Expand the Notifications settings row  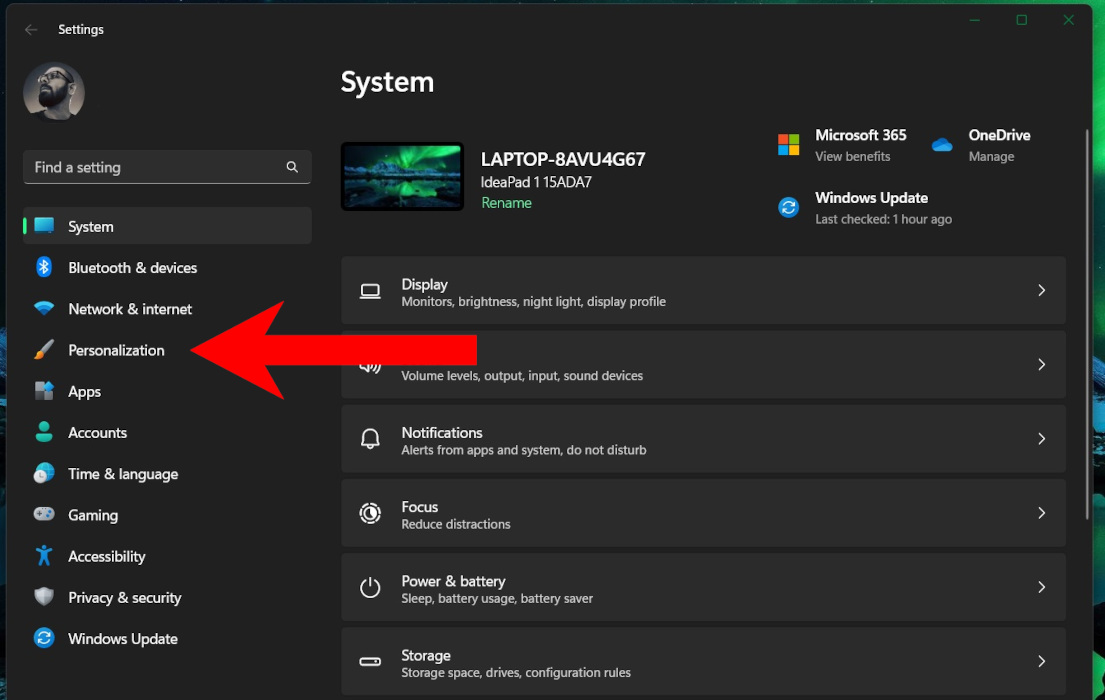coord(1041,438)
